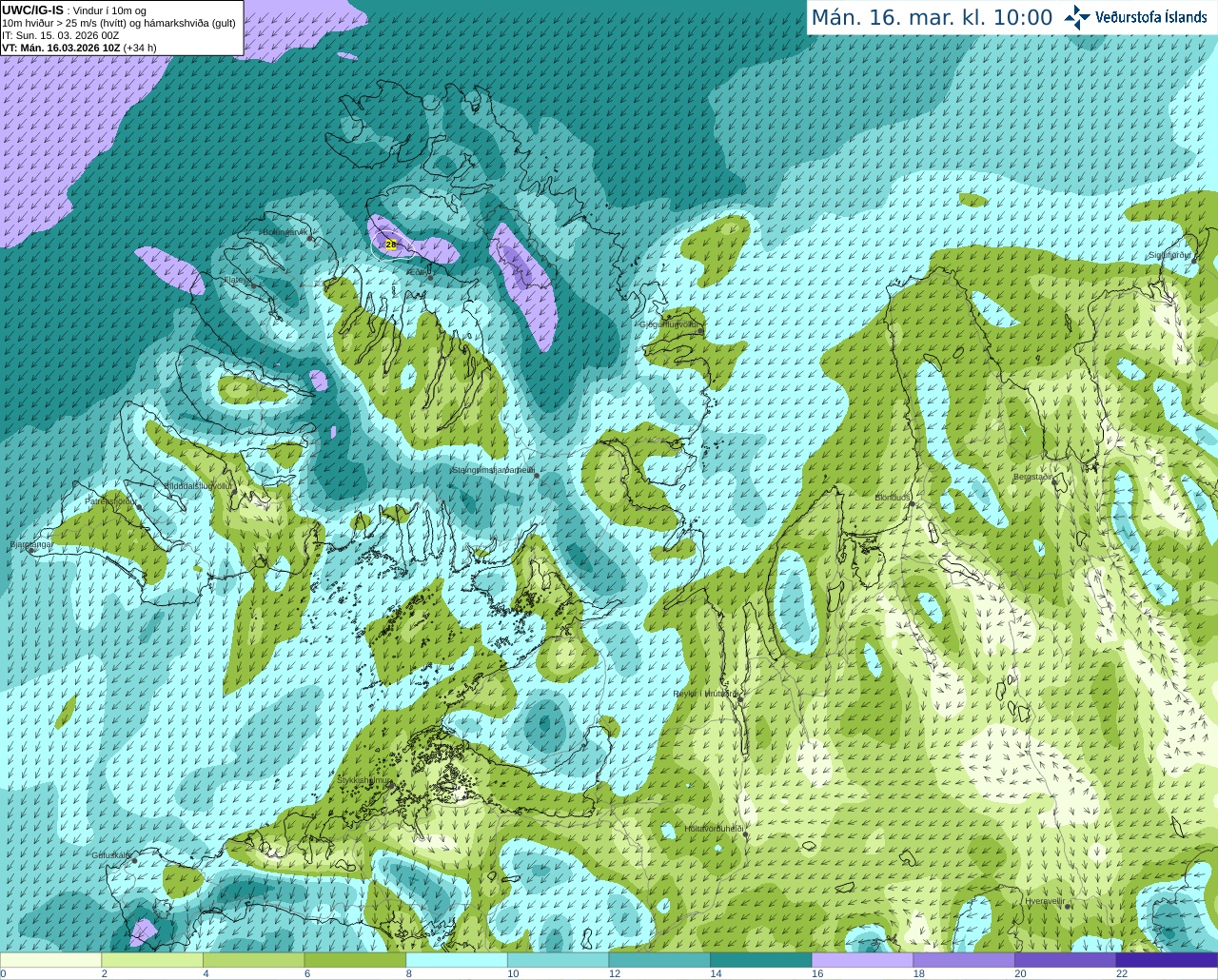Click the legend tick value 8

408,973
